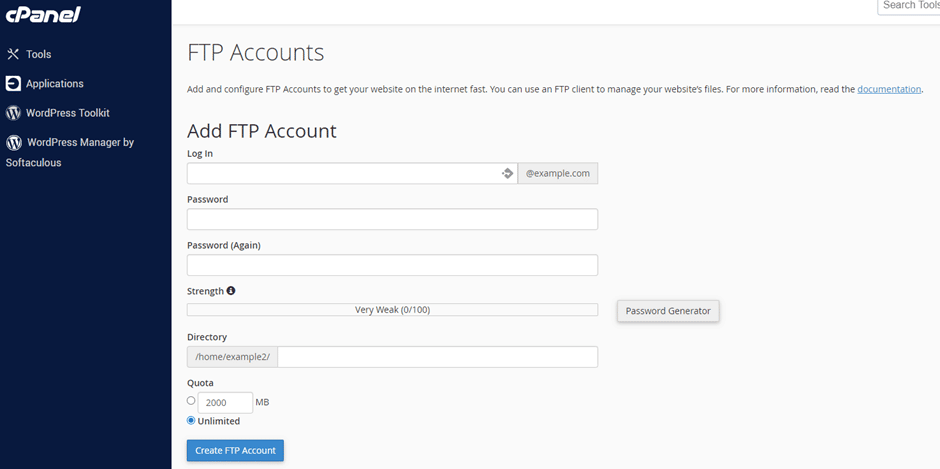Open the Applications sidebar entry
Viewport: 940px width, 469px height.
[x=55, y=83]
